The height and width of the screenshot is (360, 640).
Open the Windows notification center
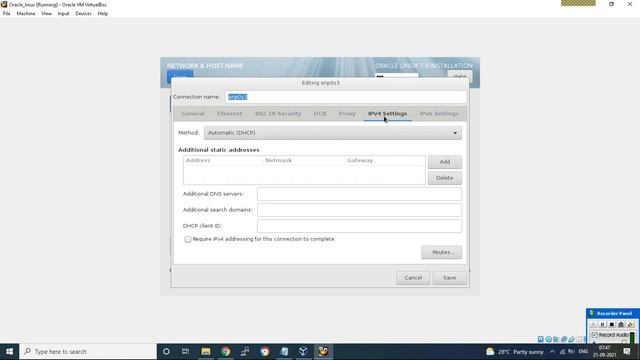[627, 351]
